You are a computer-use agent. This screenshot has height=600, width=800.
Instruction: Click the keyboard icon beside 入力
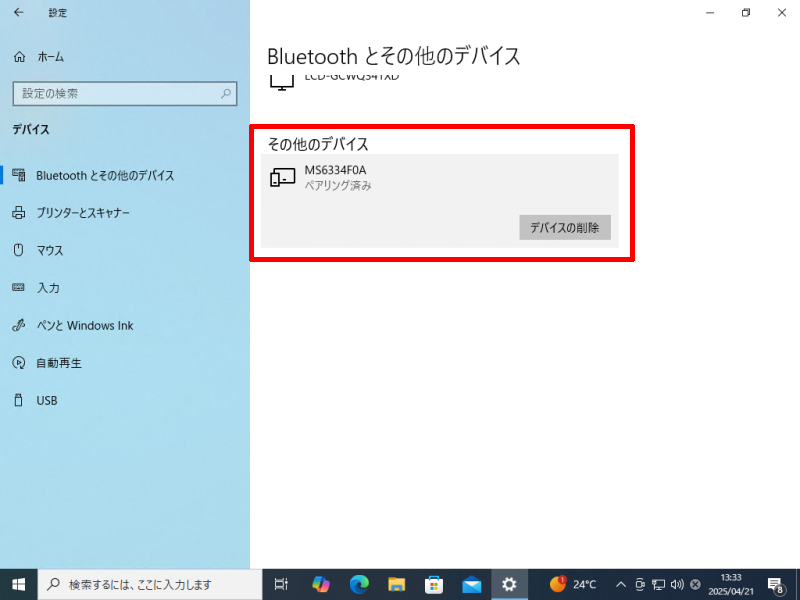[x=18, y=288]
